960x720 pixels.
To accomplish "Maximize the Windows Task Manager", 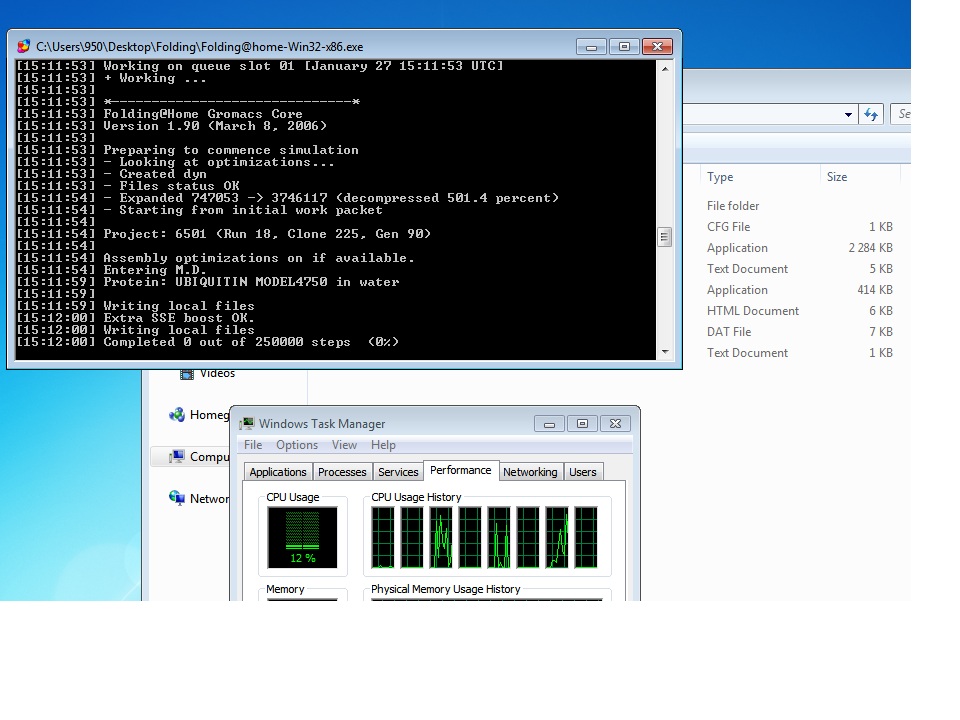I will click(x=582, y=424).
